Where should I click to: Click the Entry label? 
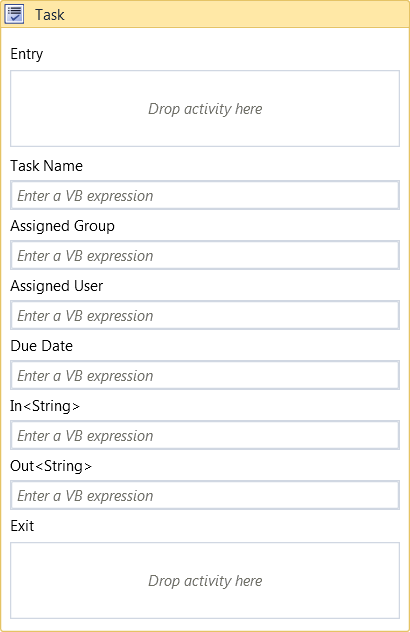(27, 54)
